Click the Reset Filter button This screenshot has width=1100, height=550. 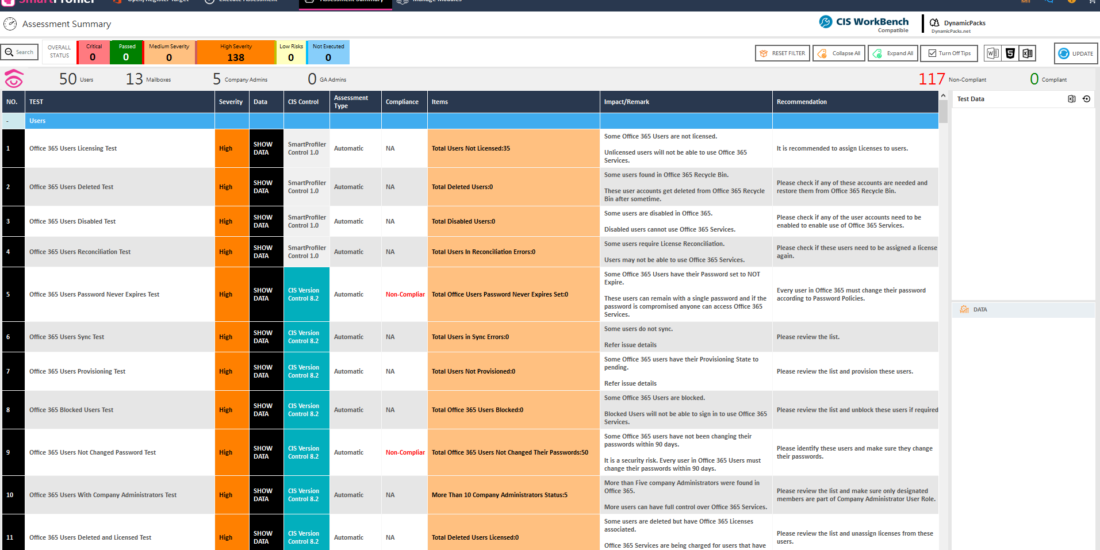click(782, 53)
